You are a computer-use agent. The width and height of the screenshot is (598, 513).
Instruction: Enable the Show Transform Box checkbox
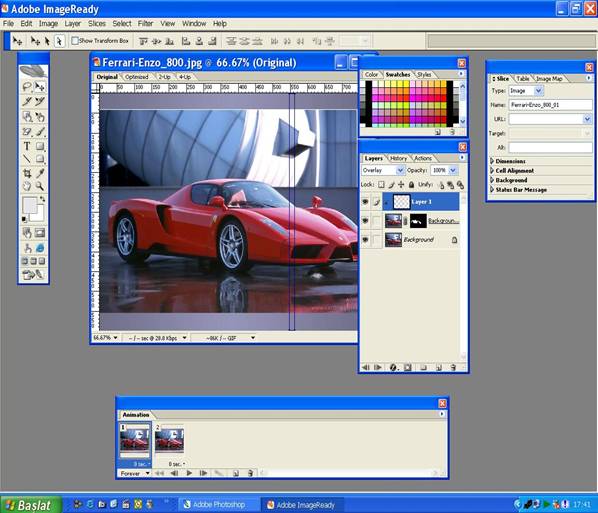tap(75, 40)
